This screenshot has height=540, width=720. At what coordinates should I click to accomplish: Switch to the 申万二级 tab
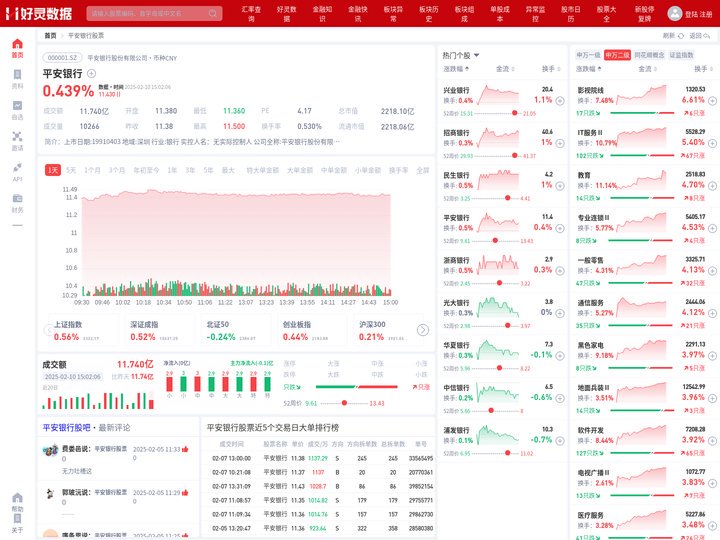click(x=617, y=55)
